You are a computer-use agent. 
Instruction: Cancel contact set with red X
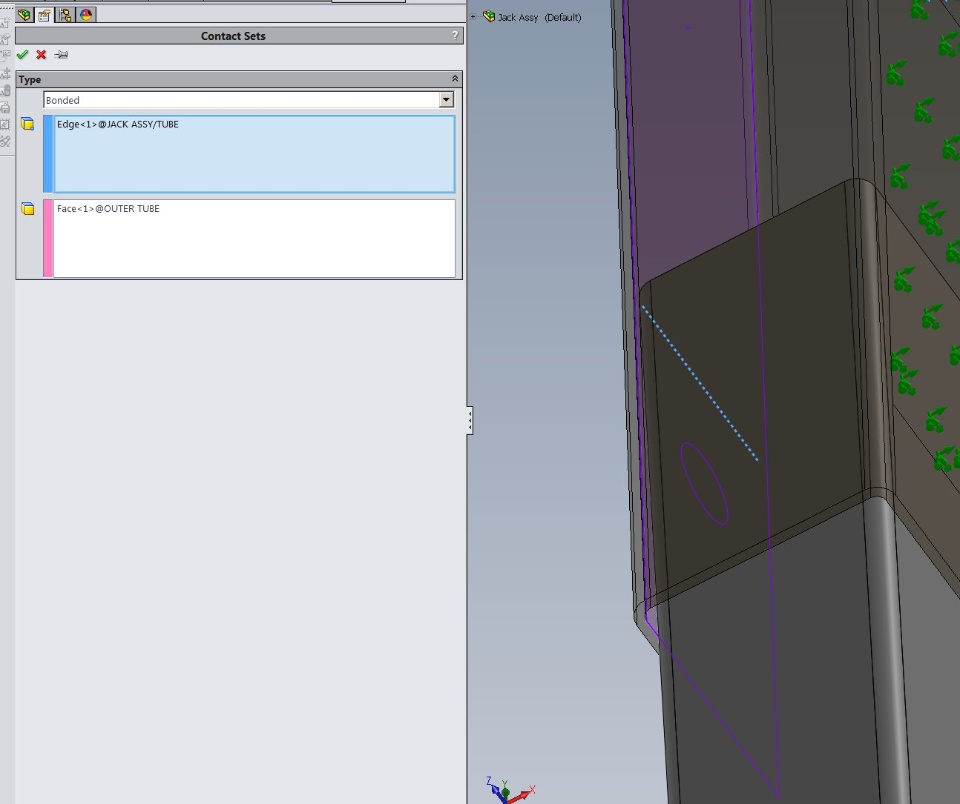(x=41, y=54)
